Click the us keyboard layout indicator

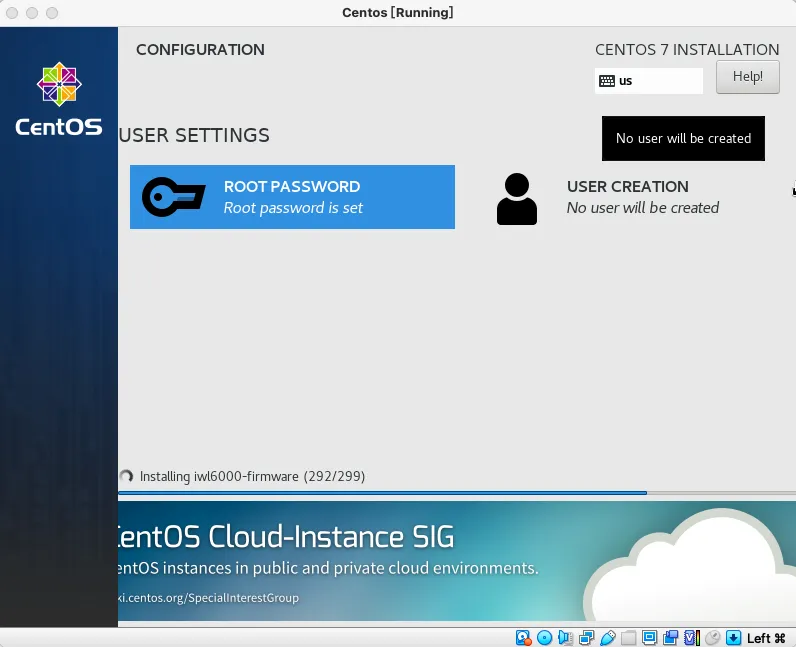(x=648, y=81)
